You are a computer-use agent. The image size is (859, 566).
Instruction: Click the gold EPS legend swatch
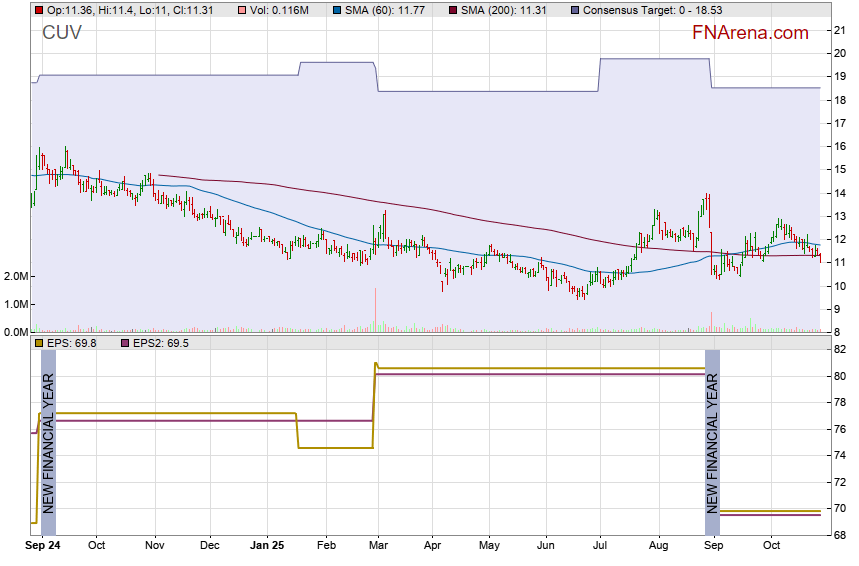coord(39,343)
